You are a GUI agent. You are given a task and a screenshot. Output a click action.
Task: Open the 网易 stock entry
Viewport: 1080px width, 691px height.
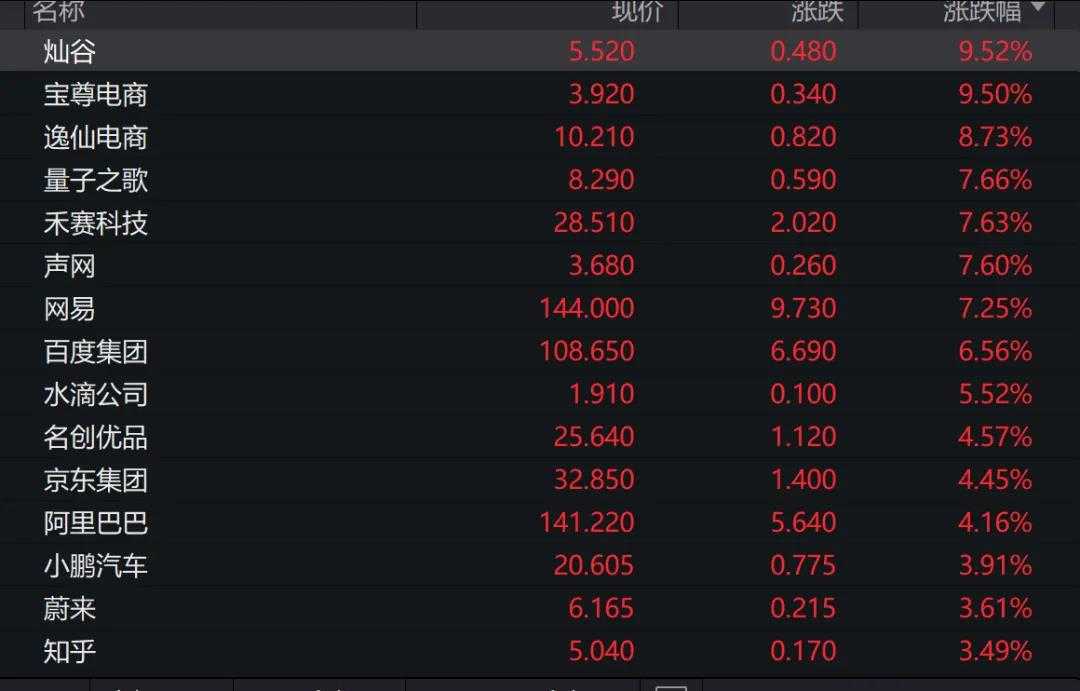click(70, 309)
